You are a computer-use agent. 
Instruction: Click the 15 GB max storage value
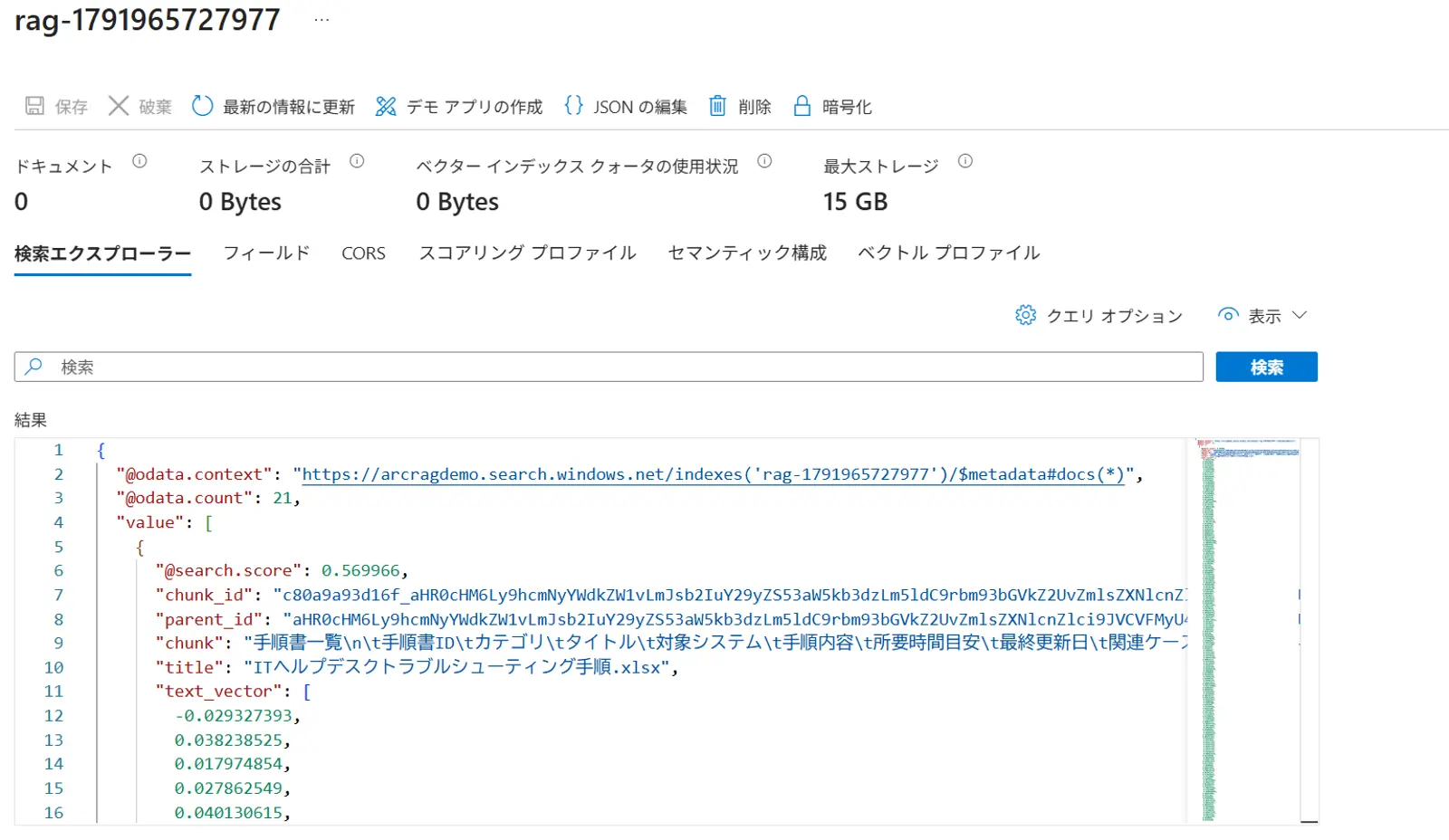(x=855, y=202)
